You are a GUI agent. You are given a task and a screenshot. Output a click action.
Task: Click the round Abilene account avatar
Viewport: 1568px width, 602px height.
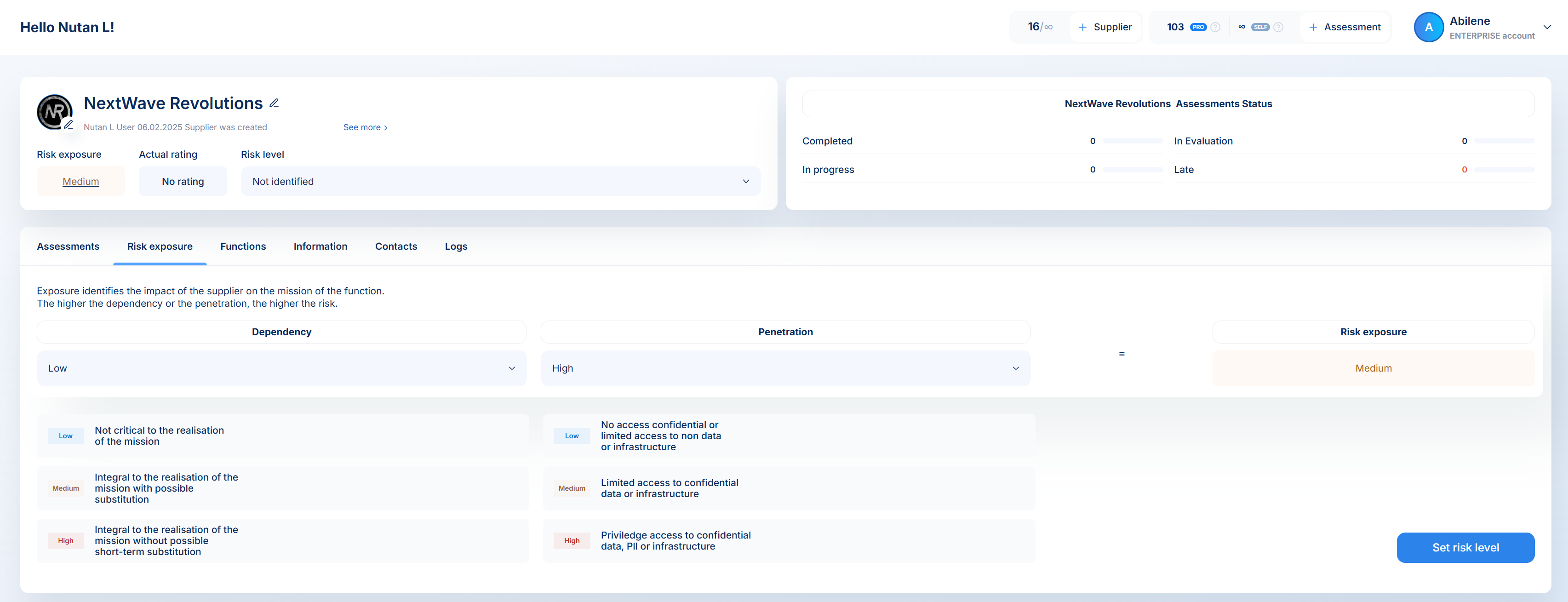click(x=1428, y=27)
